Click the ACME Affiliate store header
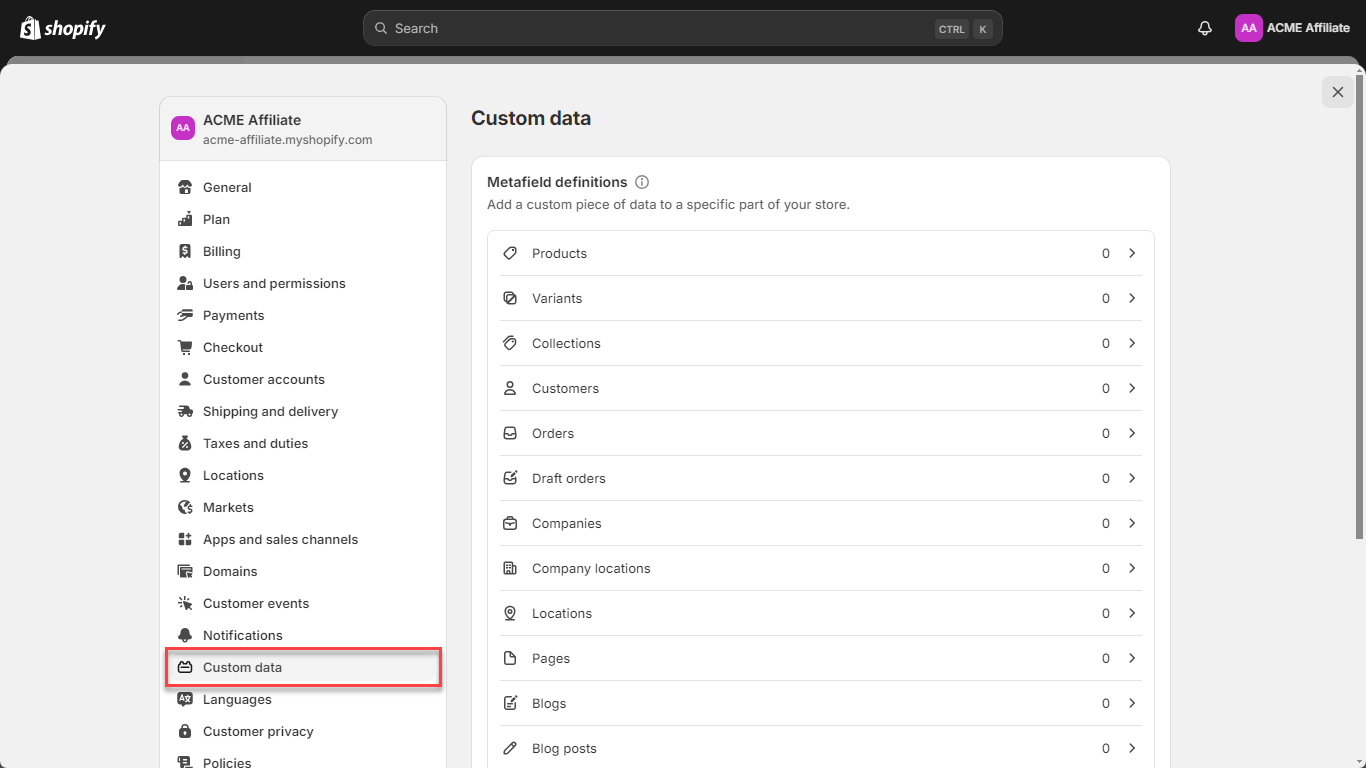 (303, 129)
